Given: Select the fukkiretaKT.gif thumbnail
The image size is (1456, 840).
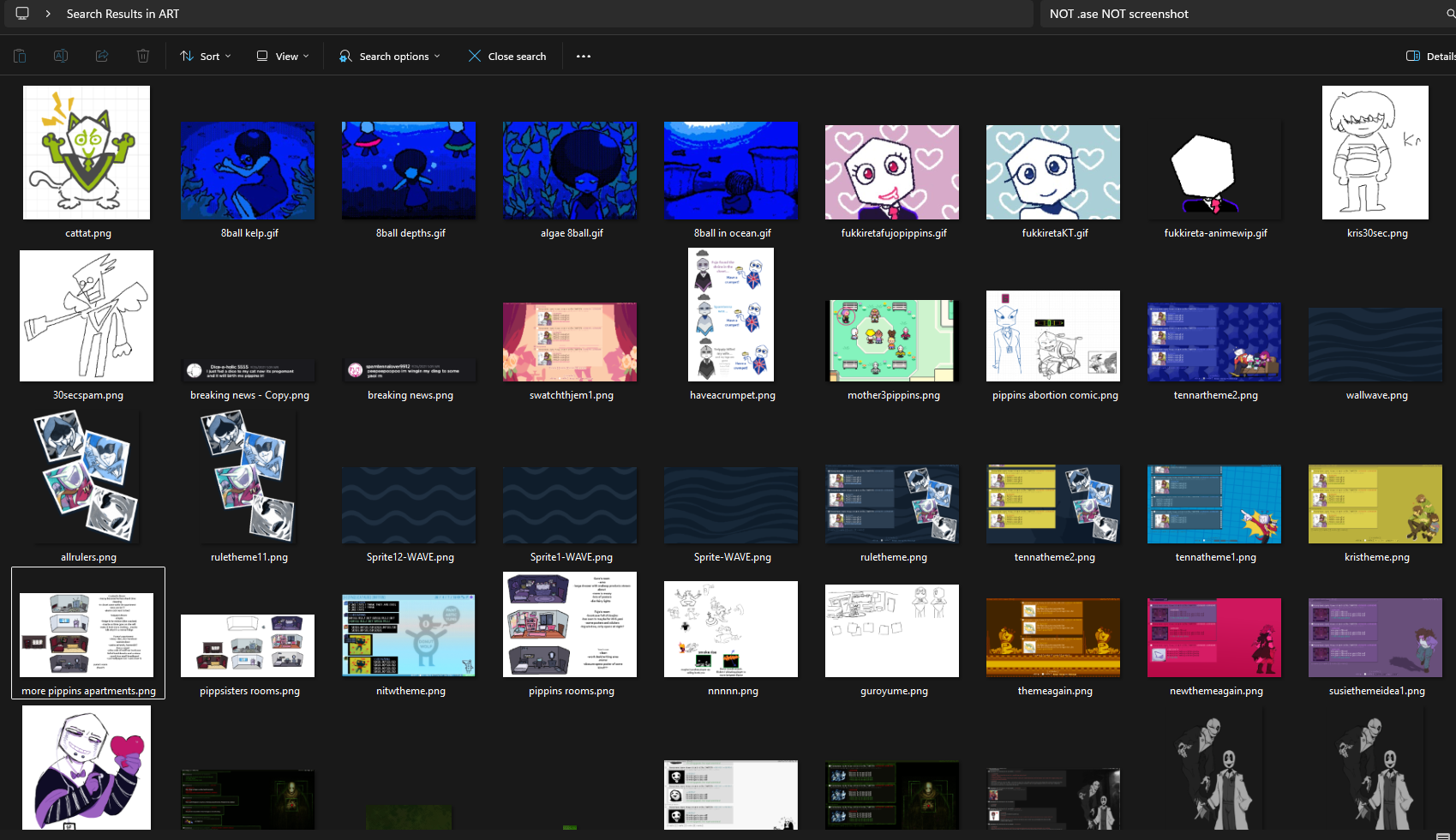Looking at the screenshot, I should point(1053,172).
